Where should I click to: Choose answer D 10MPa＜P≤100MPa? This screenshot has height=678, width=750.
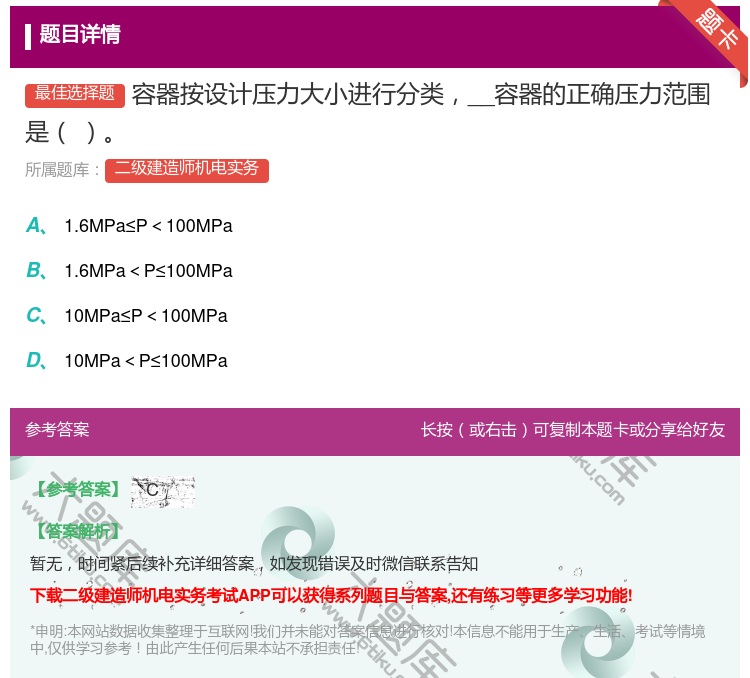coord(127,361)
